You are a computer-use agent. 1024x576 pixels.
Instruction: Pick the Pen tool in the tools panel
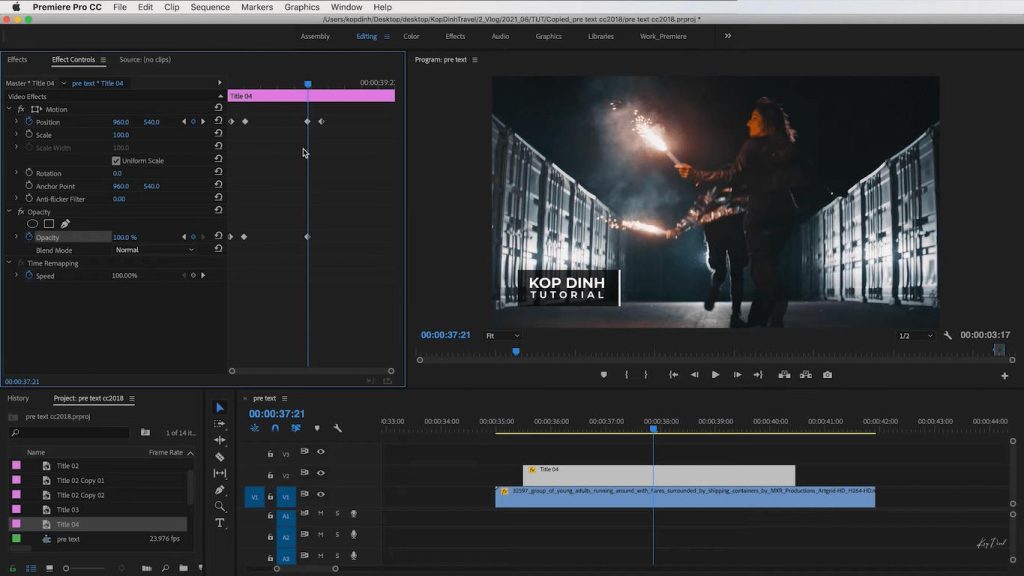tap(220, 490)
